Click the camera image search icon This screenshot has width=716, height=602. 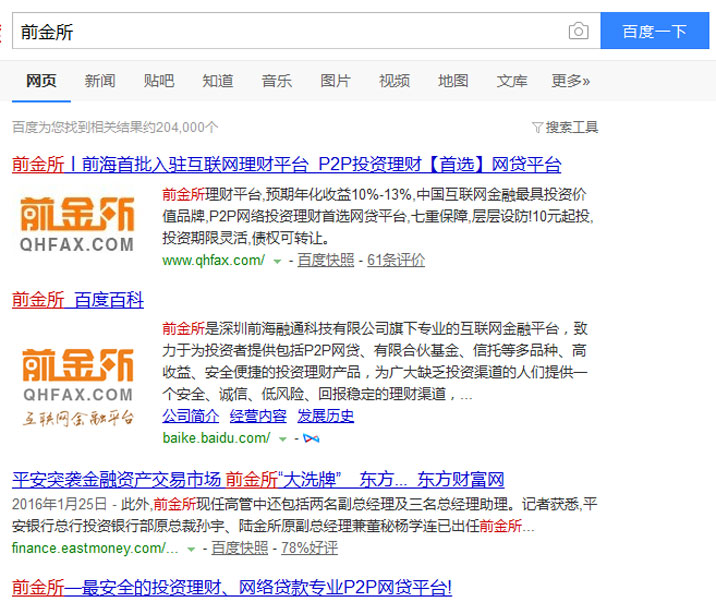pos(578,31)
